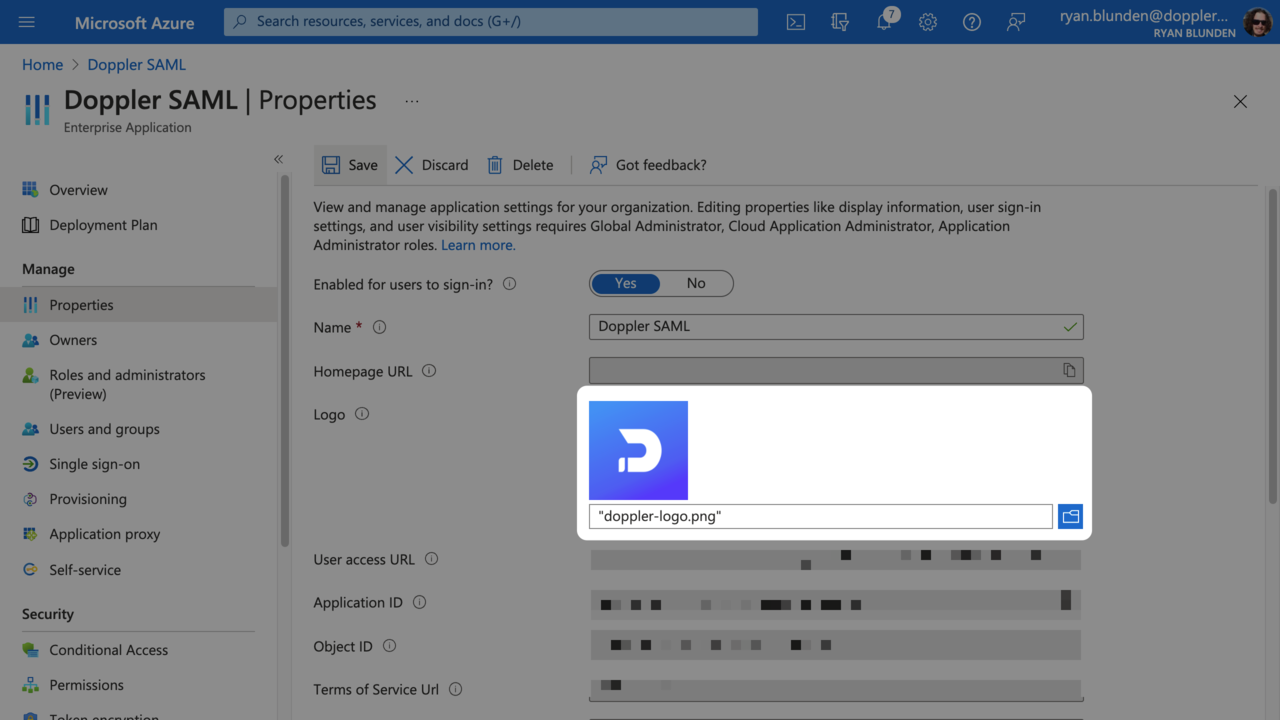Go to Doppler SAML breadcrumb
Image resolution: width=1280 pixels, height=720 pixels.
click(x=136, y=64)
